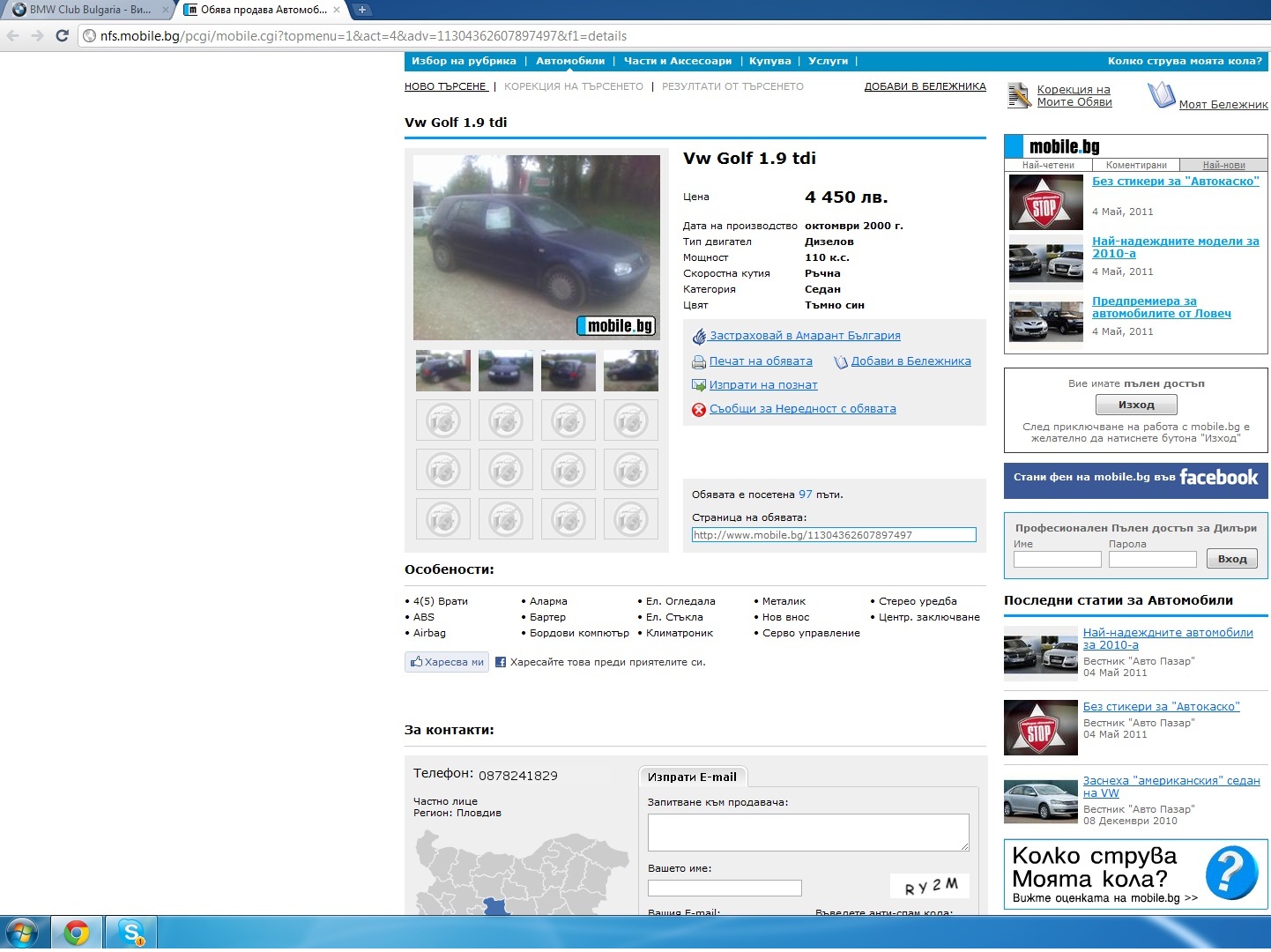Image resolution: width=1271 pixels, height=952 pixels.
Task: Click Facebook Харесва ми button
Action: coord(447,662)
